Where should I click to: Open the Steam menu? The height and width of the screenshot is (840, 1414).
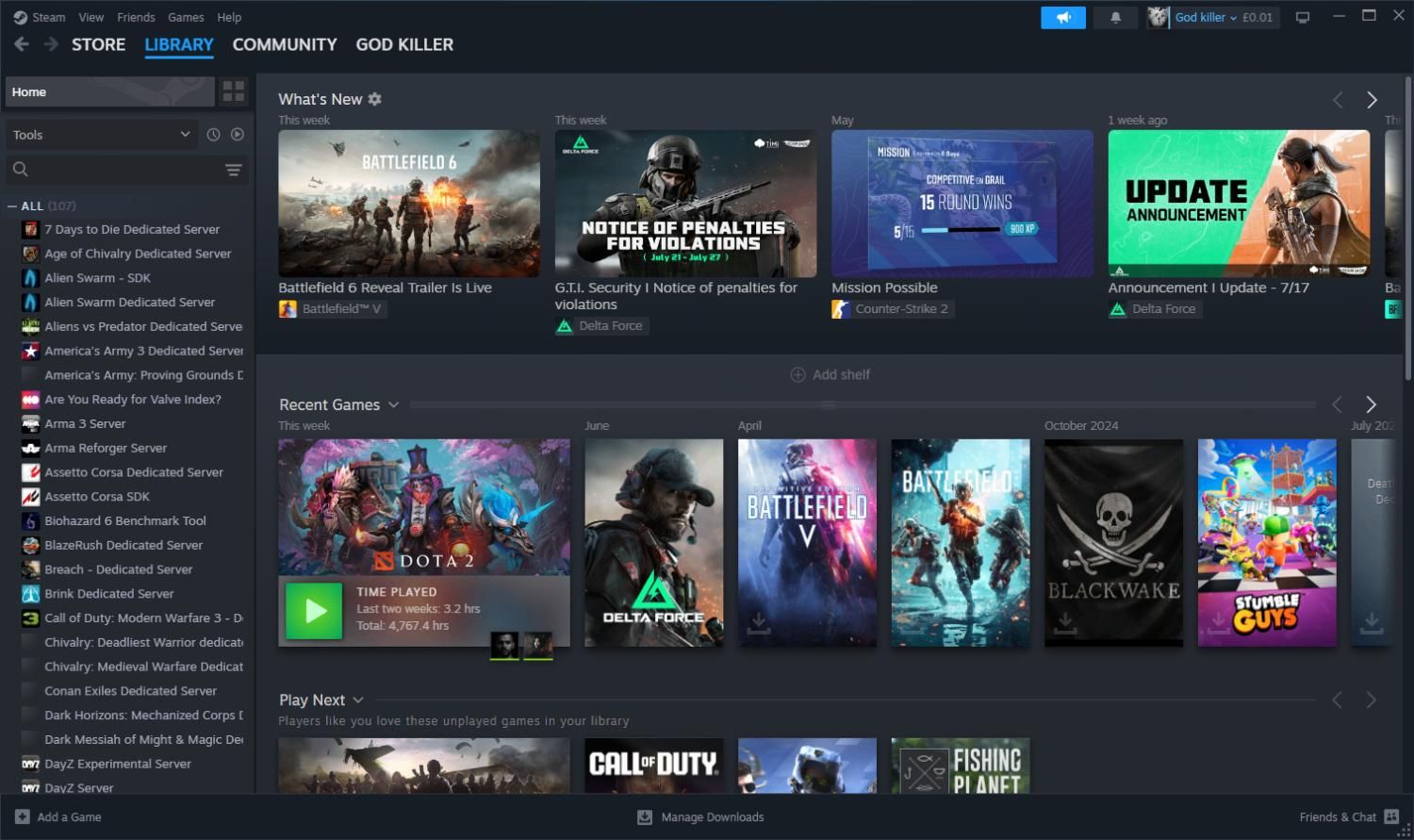coord(48,17)
